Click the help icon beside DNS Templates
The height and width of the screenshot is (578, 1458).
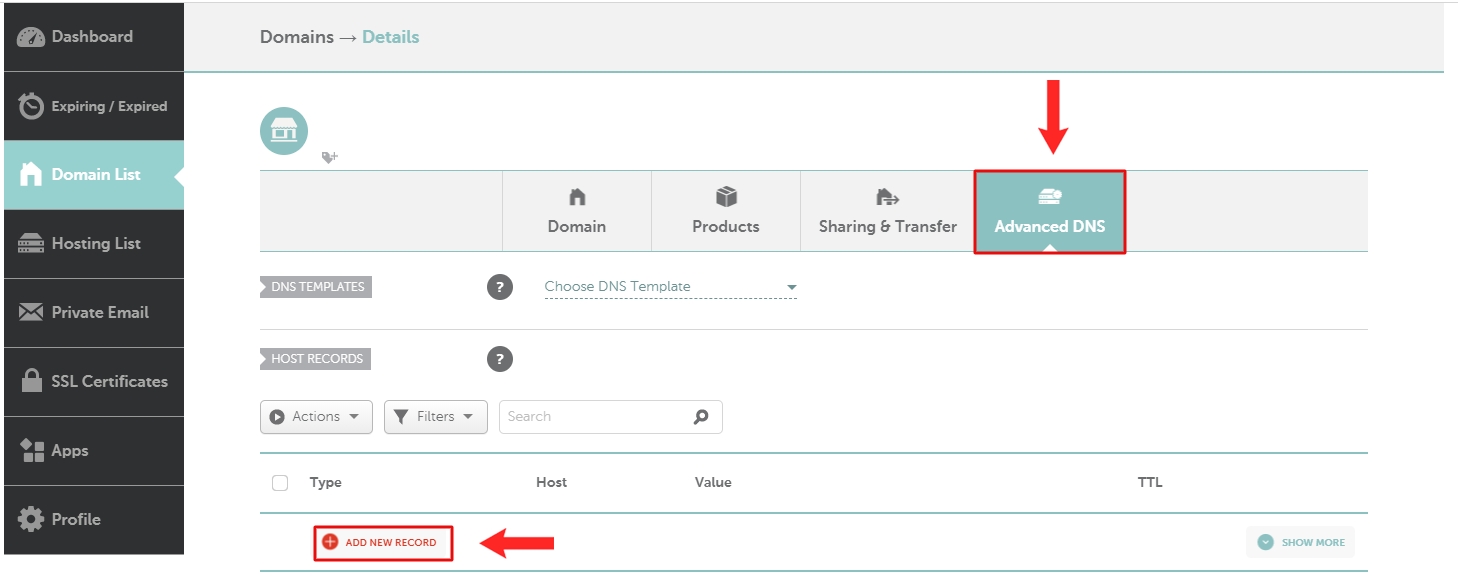click(x=500, y=287)
